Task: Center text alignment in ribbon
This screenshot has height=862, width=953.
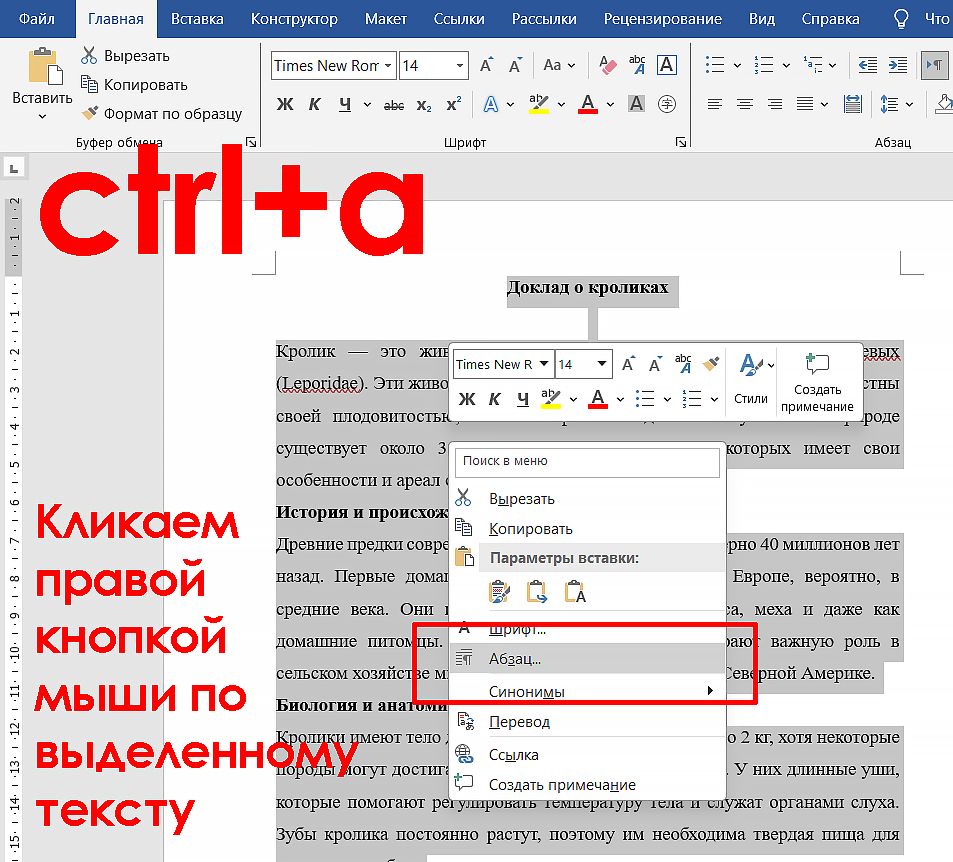Action: click(745, 105)
